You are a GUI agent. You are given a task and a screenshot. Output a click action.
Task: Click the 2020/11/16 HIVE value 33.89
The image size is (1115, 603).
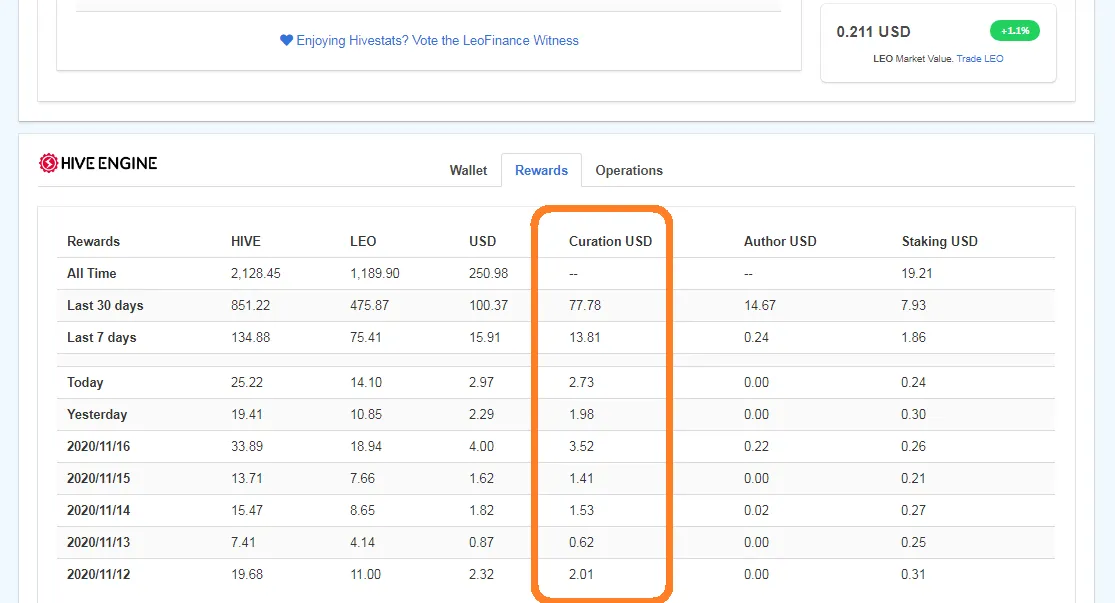[x=247, y=447]
